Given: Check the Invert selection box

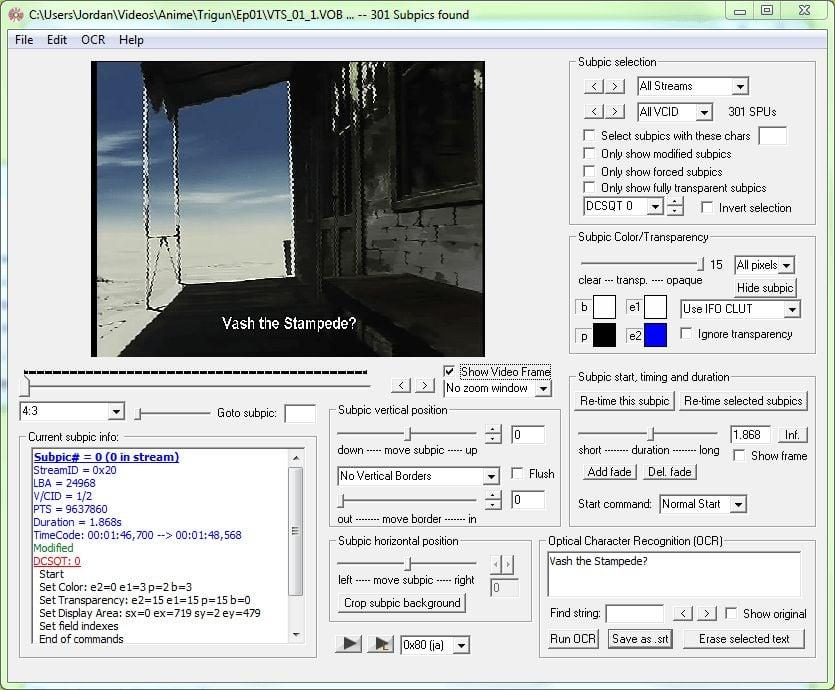Looking at the screenshot, I should pyautogui.click(x=707, y=207).
